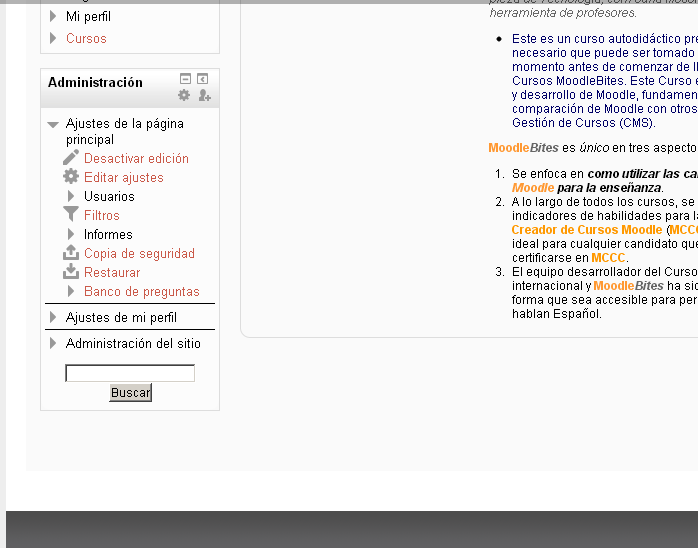Click the funnel icon beside Filtros
The image size is (698, 548).
[x=71, y=215]
